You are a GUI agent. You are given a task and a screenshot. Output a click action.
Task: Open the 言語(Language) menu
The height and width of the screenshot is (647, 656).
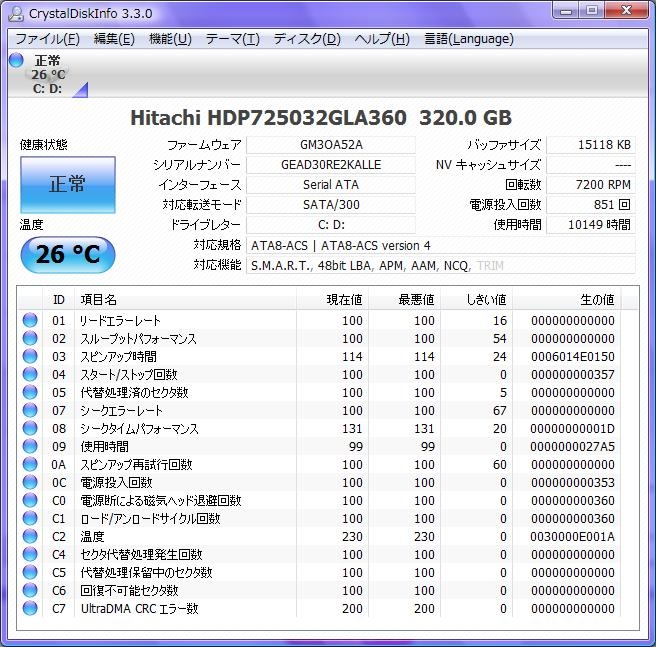pos(469,39)
